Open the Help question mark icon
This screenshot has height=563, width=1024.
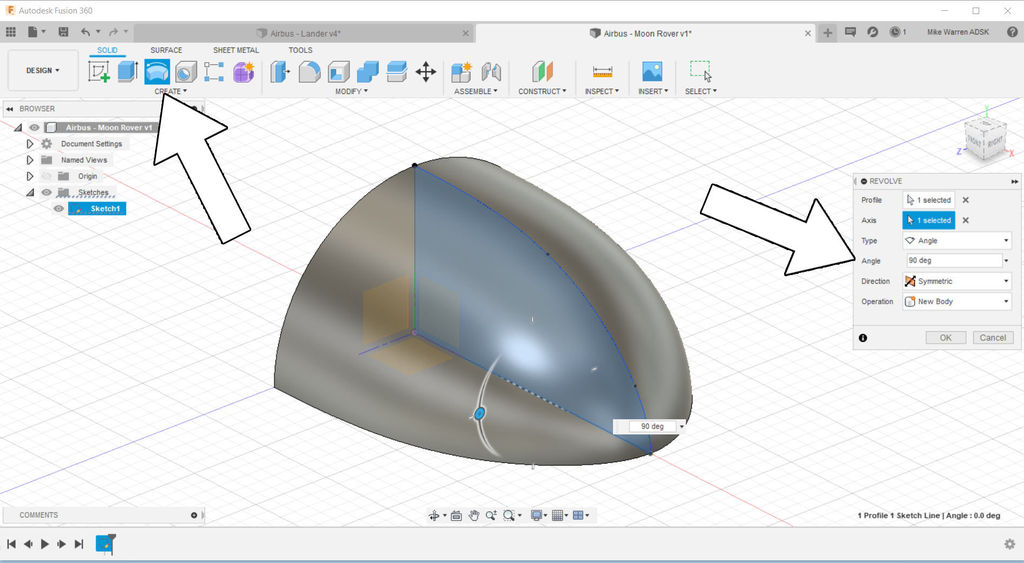(x=1012, y=31)
